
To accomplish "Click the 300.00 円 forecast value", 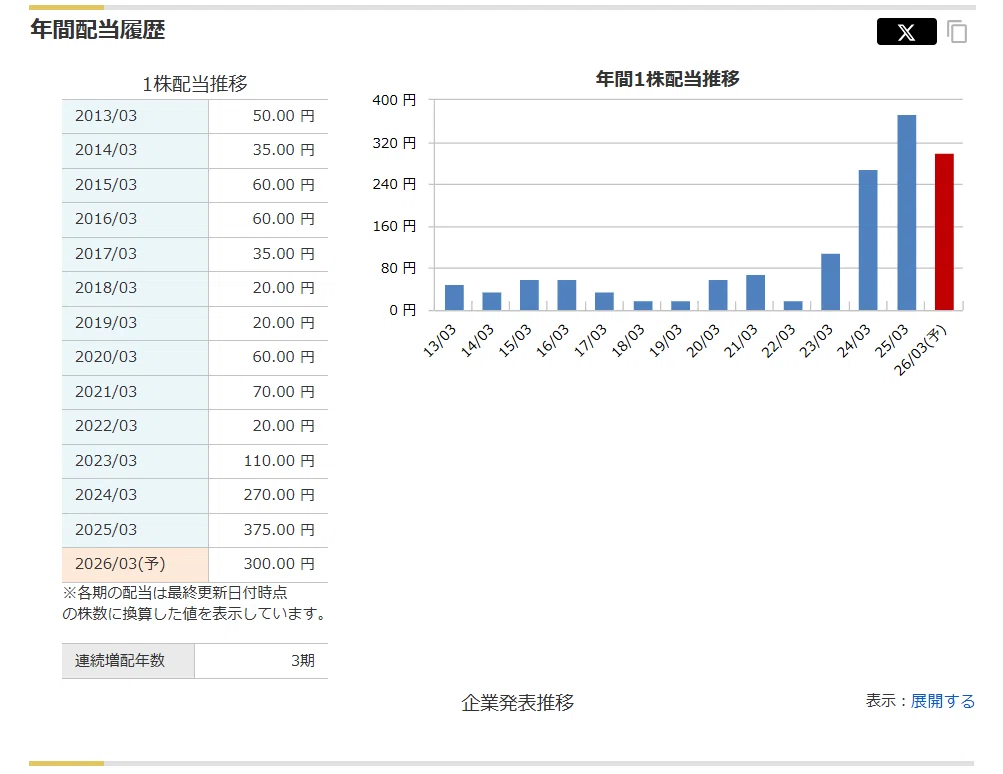I will tap(279, 564).
